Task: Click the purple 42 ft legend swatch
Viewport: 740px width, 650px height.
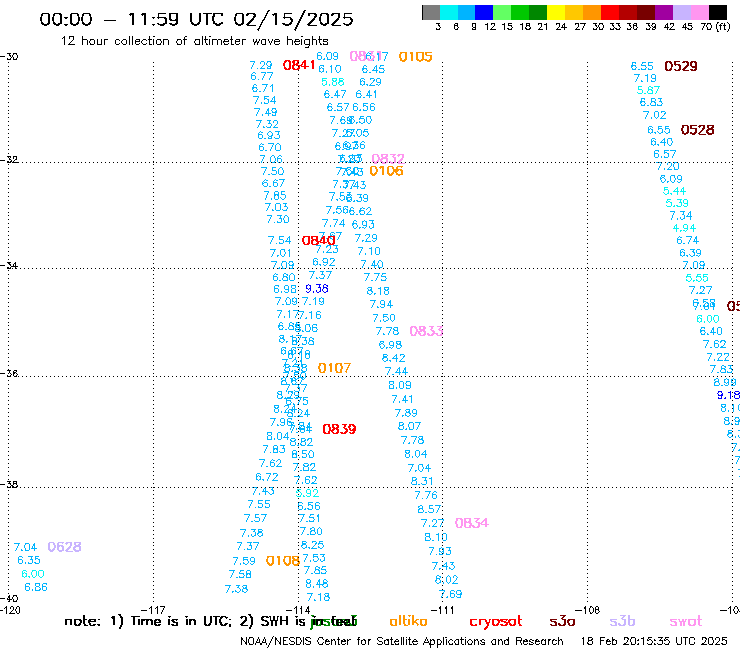Action: pyautogui.click(x=664, y=12)
